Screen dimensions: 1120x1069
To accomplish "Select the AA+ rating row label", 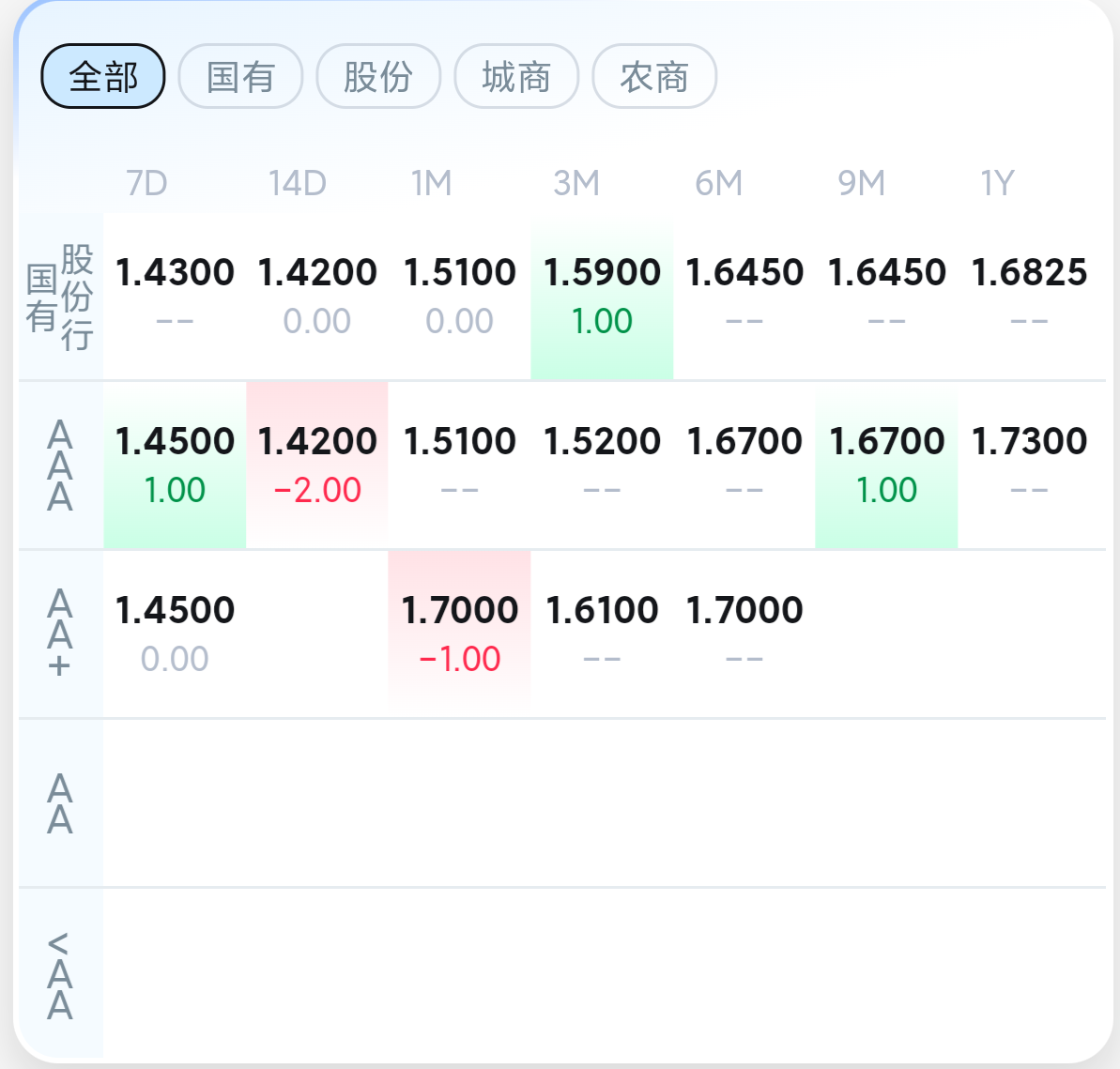I will pyautogui.click(x=60, y=634).
